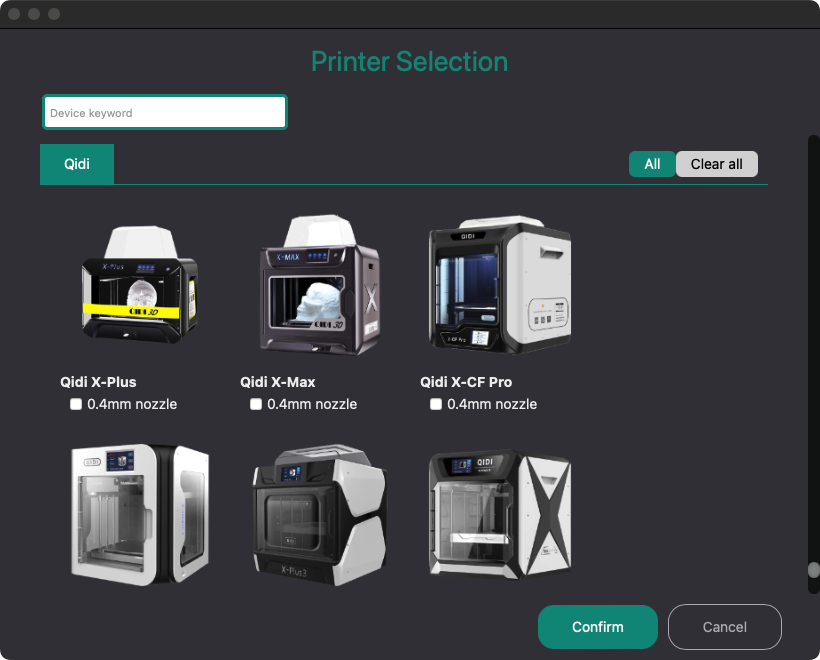Enable 0.4mm nozzle for Qidi X-CF Pro
Image resolution: width=820 pixels, height=660 pixels.
pyautogui.click(x=436, y=404)
